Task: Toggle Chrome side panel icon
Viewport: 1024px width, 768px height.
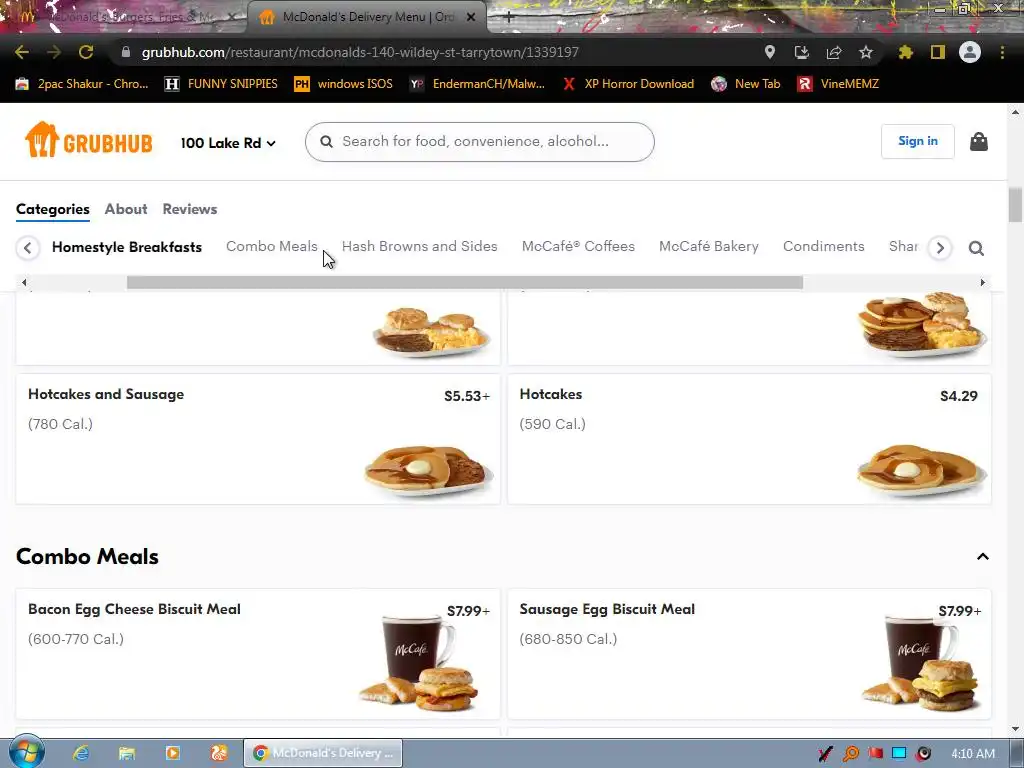Action: pos(937,52)
